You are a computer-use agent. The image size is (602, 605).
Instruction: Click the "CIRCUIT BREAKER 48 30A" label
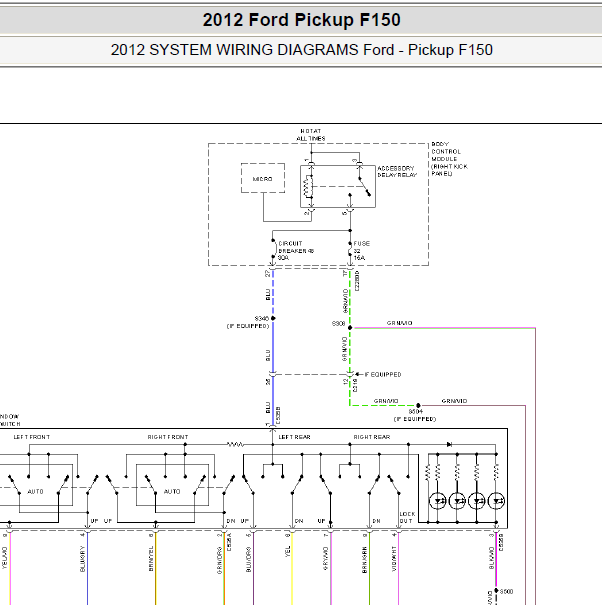pos(296,250)
